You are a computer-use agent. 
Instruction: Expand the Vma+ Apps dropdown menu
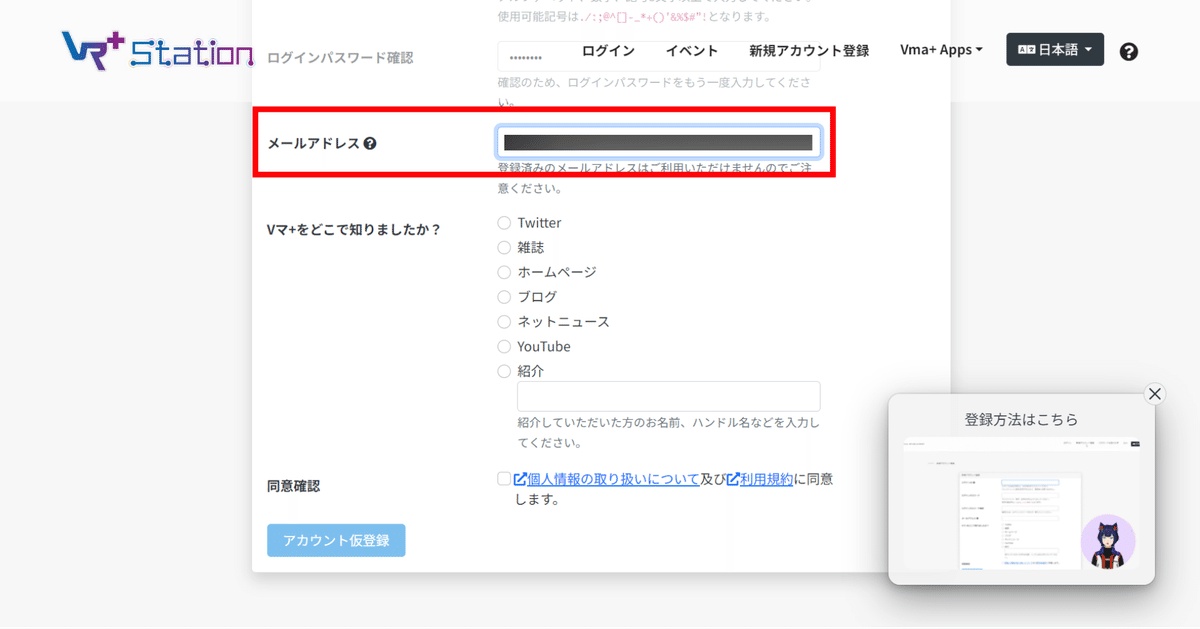pos(941,50)
